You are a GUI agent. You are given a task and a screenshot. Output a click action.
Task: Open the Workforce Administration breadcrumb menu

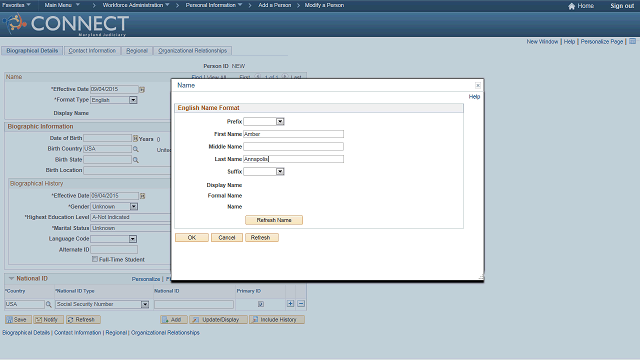[x=136, y=5]
